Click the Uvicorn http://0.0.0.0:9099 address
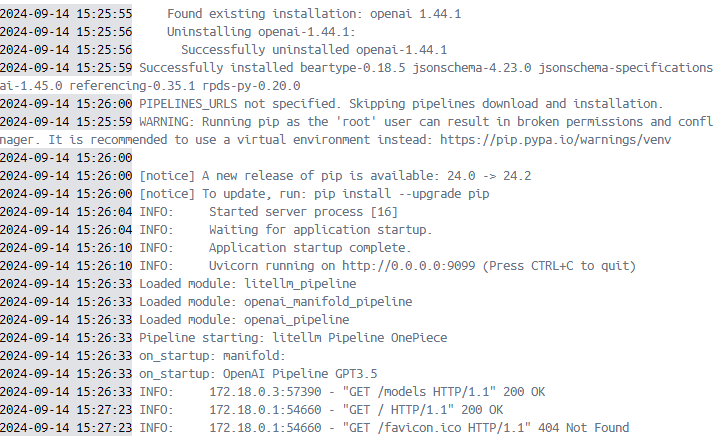Screen dimensions: 713x447 point(408,266)
